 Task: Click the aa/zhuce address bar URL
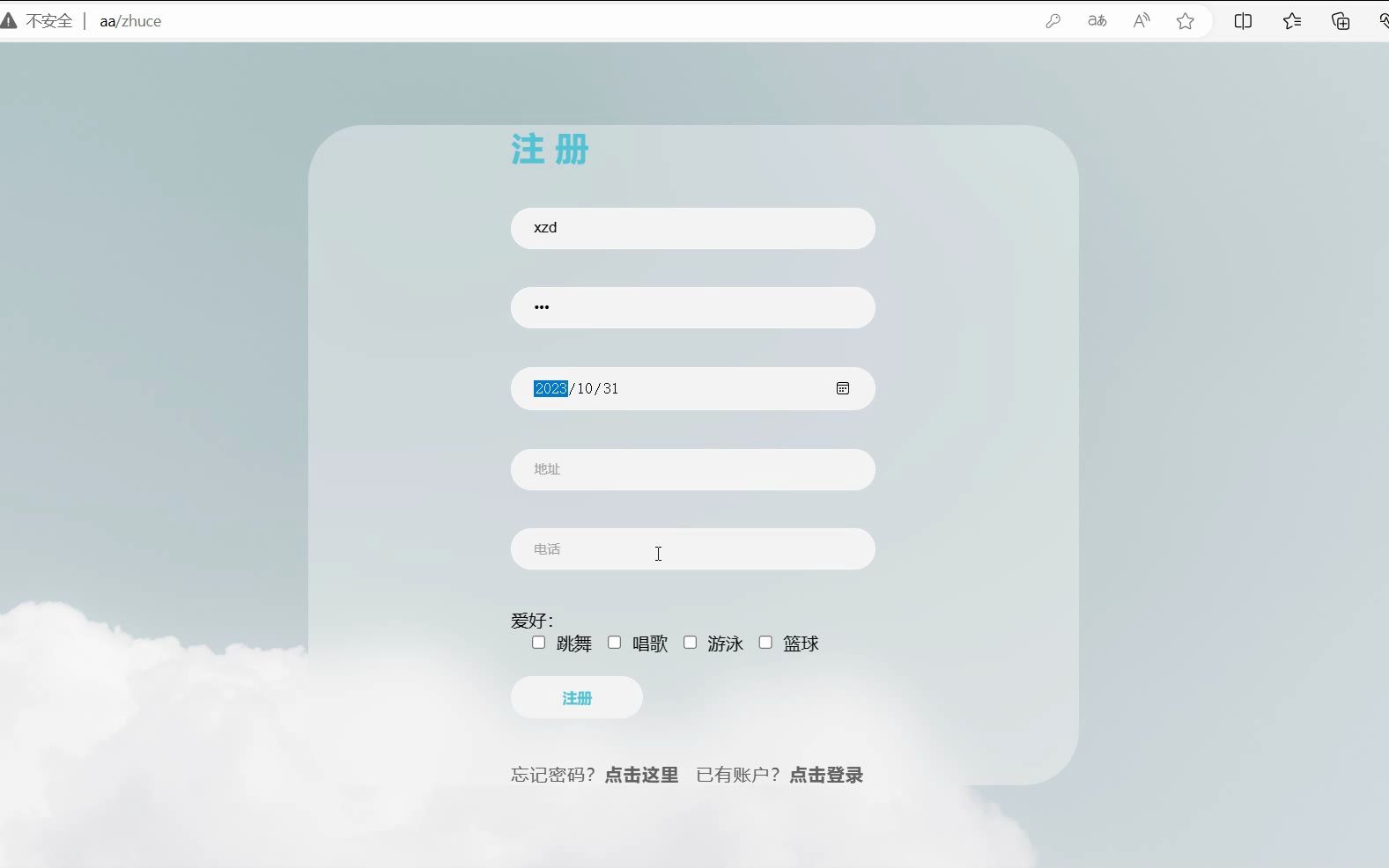(130, 21)
